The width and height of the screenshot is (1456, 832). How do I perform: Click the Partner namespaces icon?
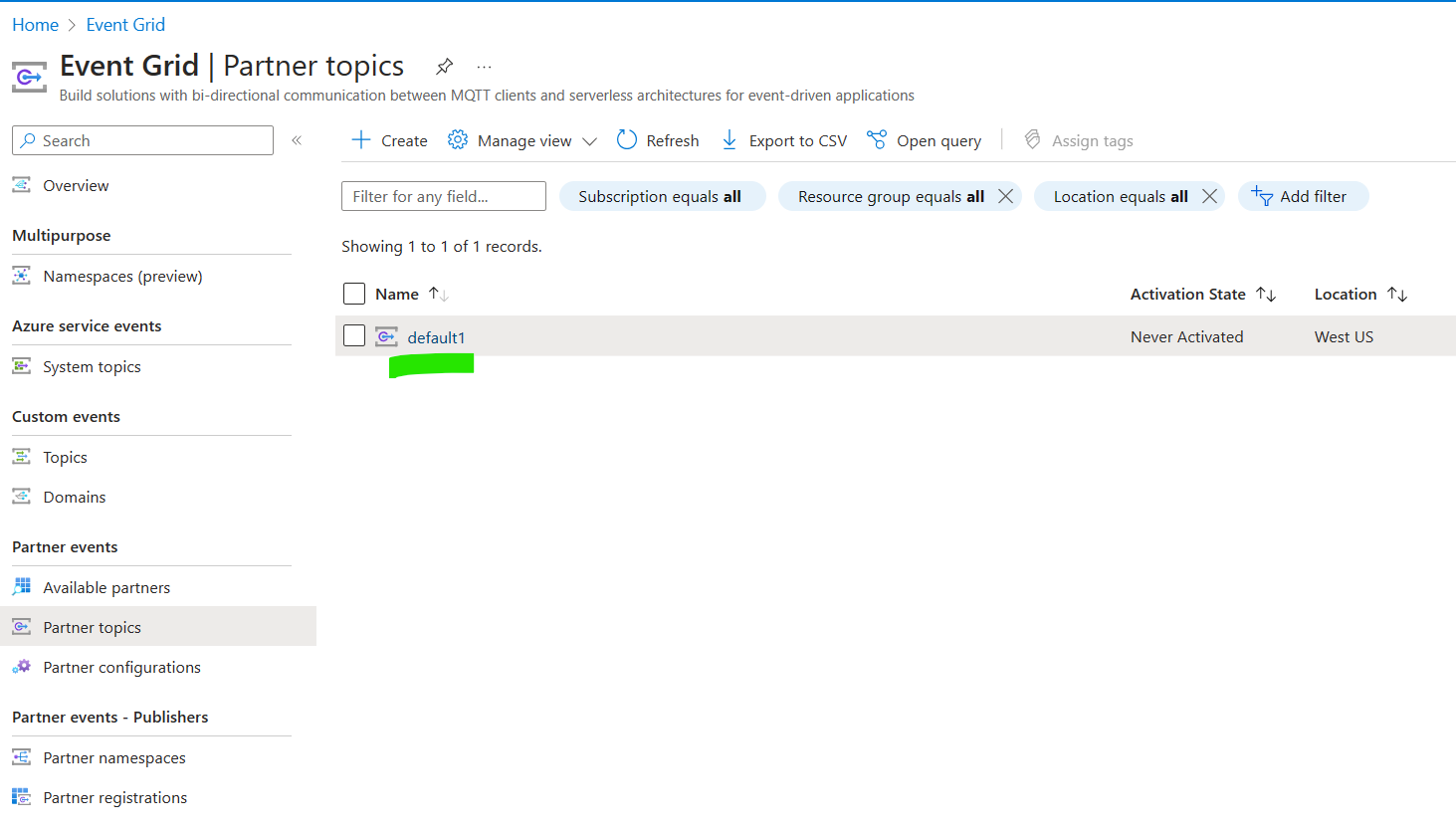(21, 757)
